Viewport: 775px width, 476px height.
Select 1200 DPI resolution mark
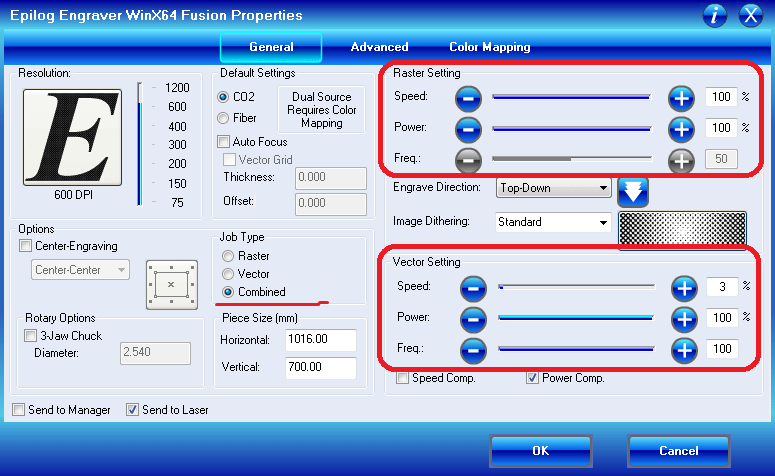pyautogui.click(x=177, y=88)
